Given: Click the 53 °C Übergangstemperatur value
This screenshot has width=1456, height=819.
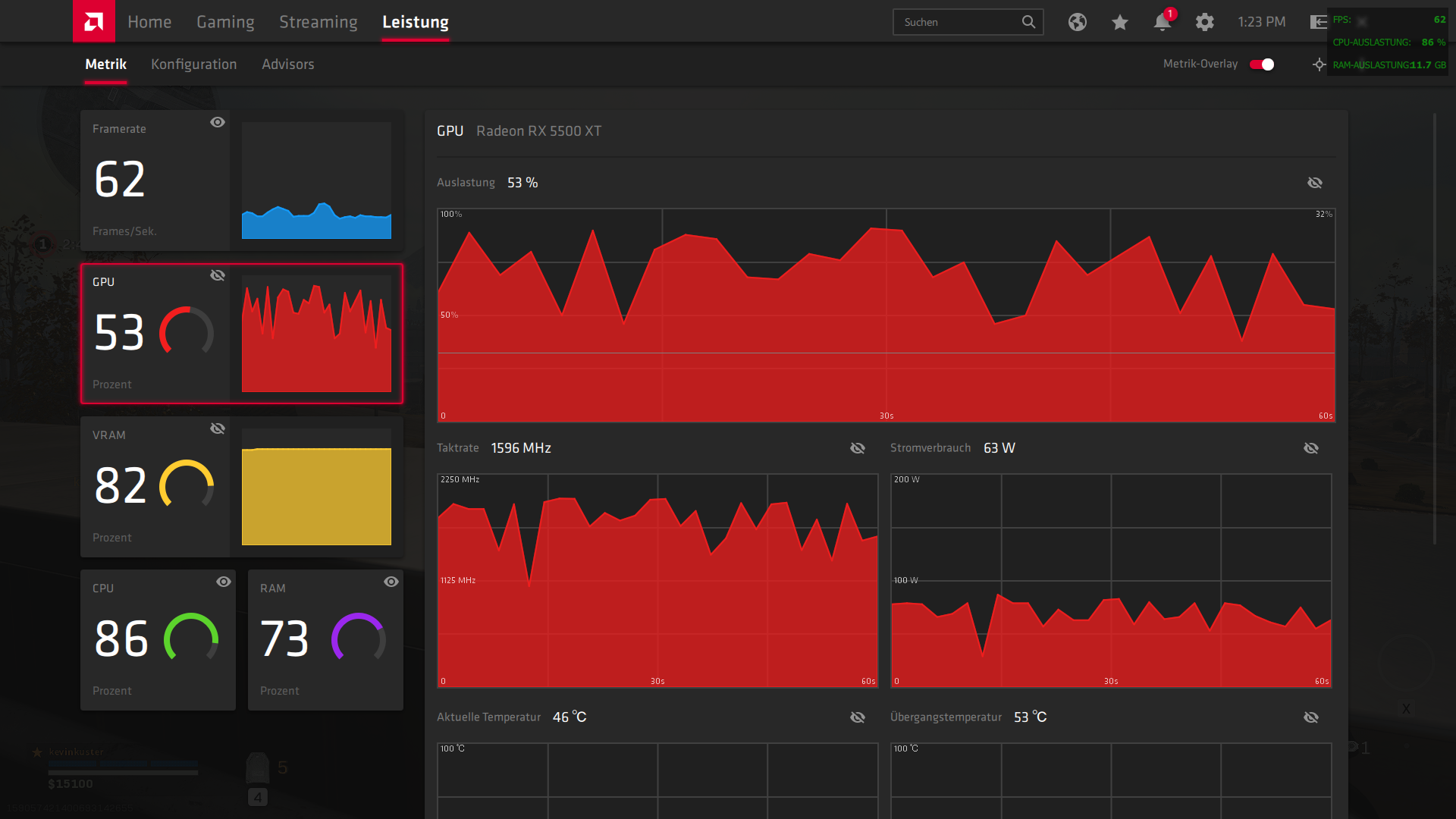Looking at the screenshot, I should (1030, 717).
